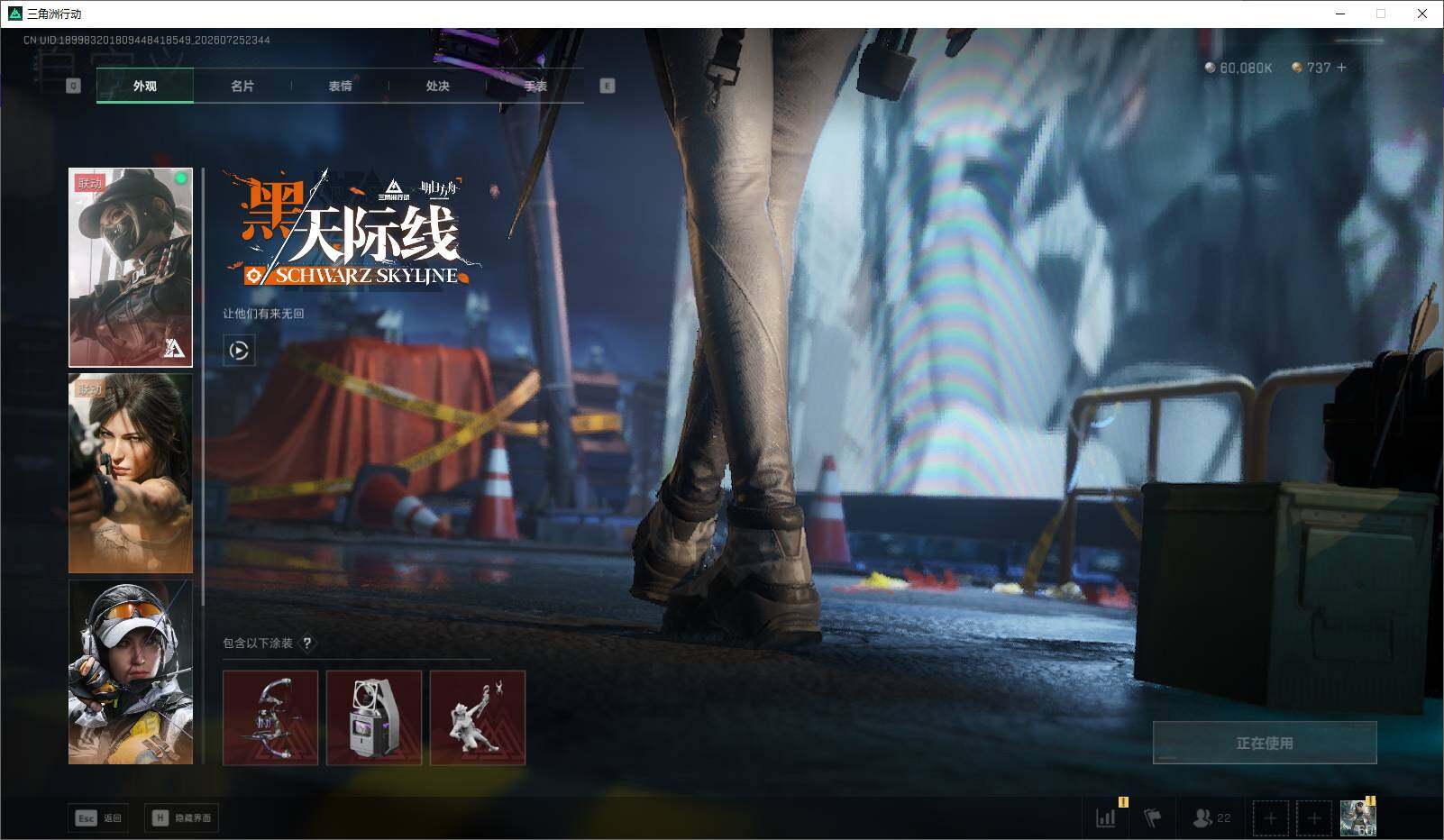The width and height of the screenshot is (1444, 840).
Task: Open the 名片 tab
Action: click(242, 86)
